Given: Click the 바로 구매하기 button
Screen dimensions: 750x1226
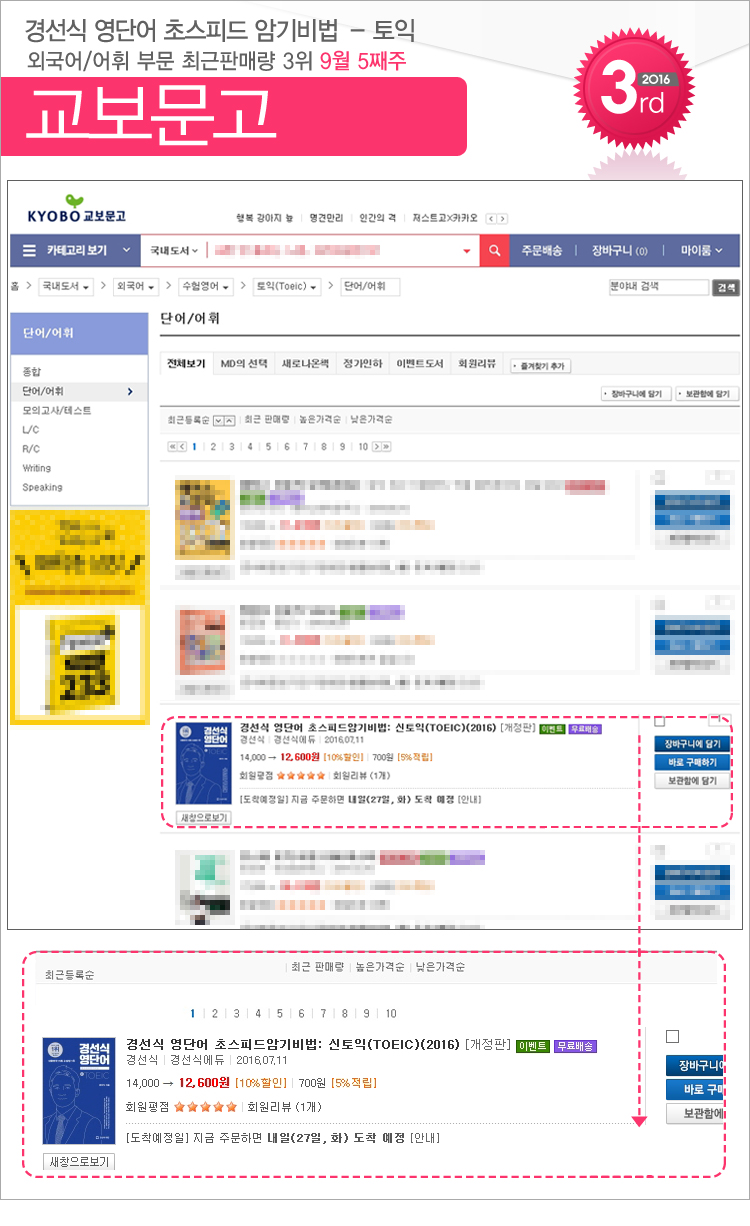Looking at the screenshot, I should 693,762.
